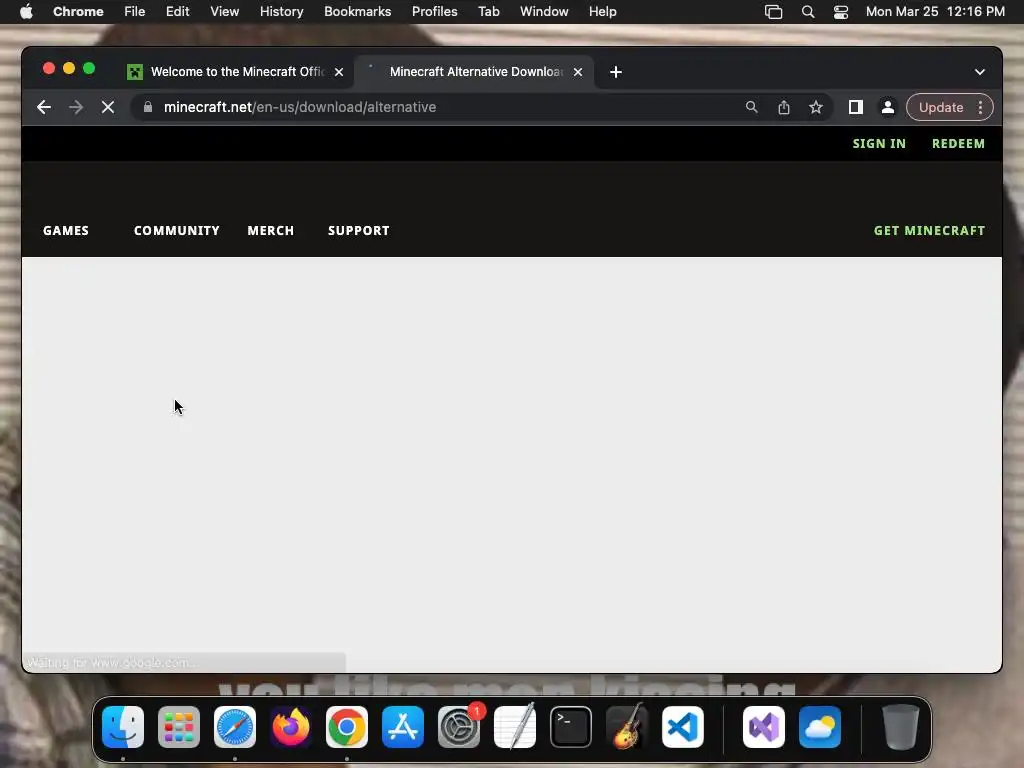Open System Settings from the Dock
This screenshot has width=1024, height=768.
459,727
